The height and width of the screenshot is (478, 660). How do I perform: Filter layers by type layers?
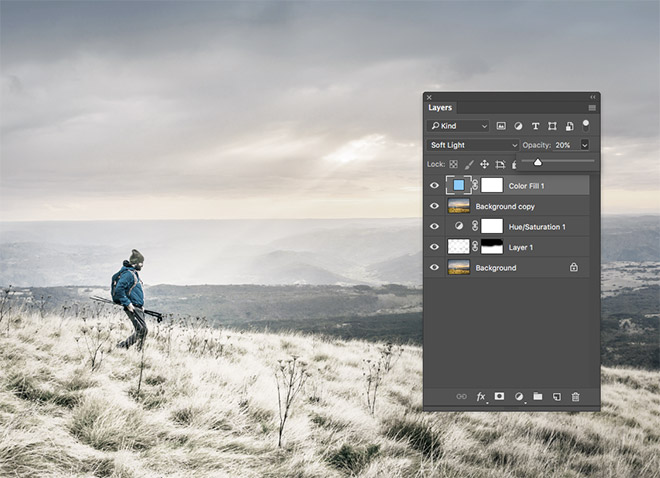[x=535, y=126]
